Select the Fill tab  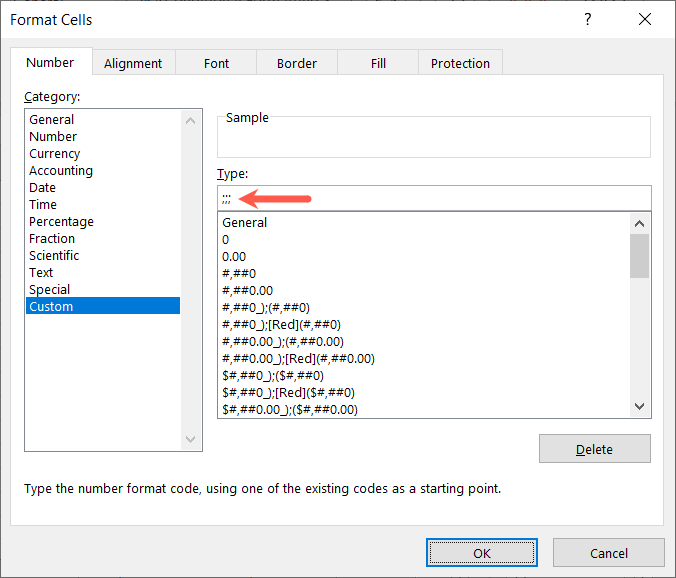point(378,63)
